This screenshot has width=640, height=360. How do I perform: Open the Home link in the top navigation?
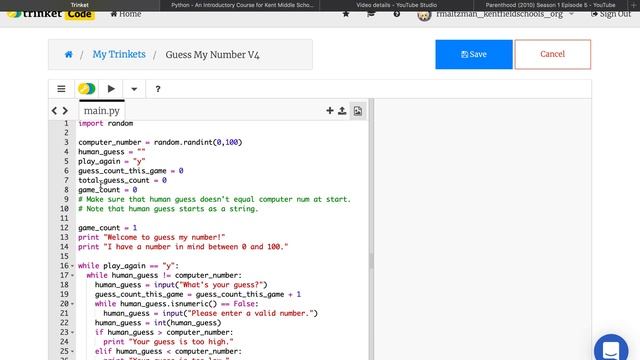click(x=126, y=14)
